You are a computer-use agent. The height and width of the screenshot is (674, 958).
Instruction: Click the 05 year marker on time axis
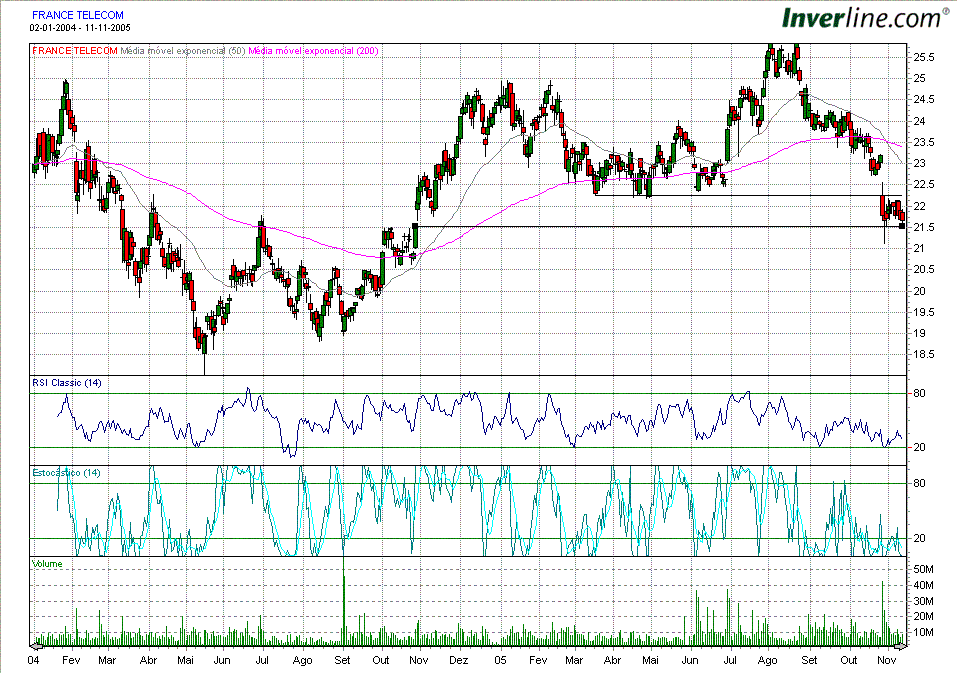click(x=498, y=661)
